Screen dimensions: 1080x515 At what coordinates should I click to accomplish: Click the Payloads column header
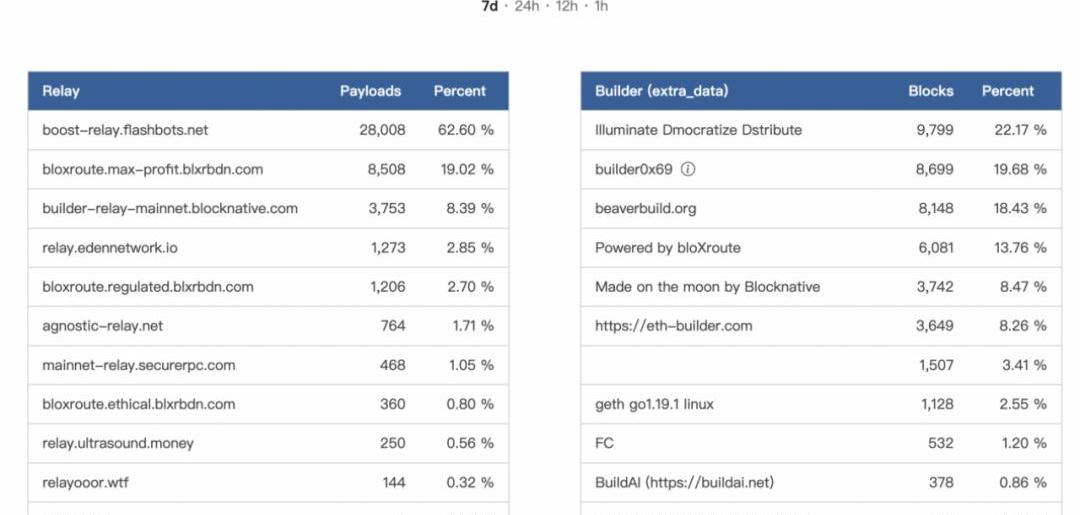tap(371, 91)
